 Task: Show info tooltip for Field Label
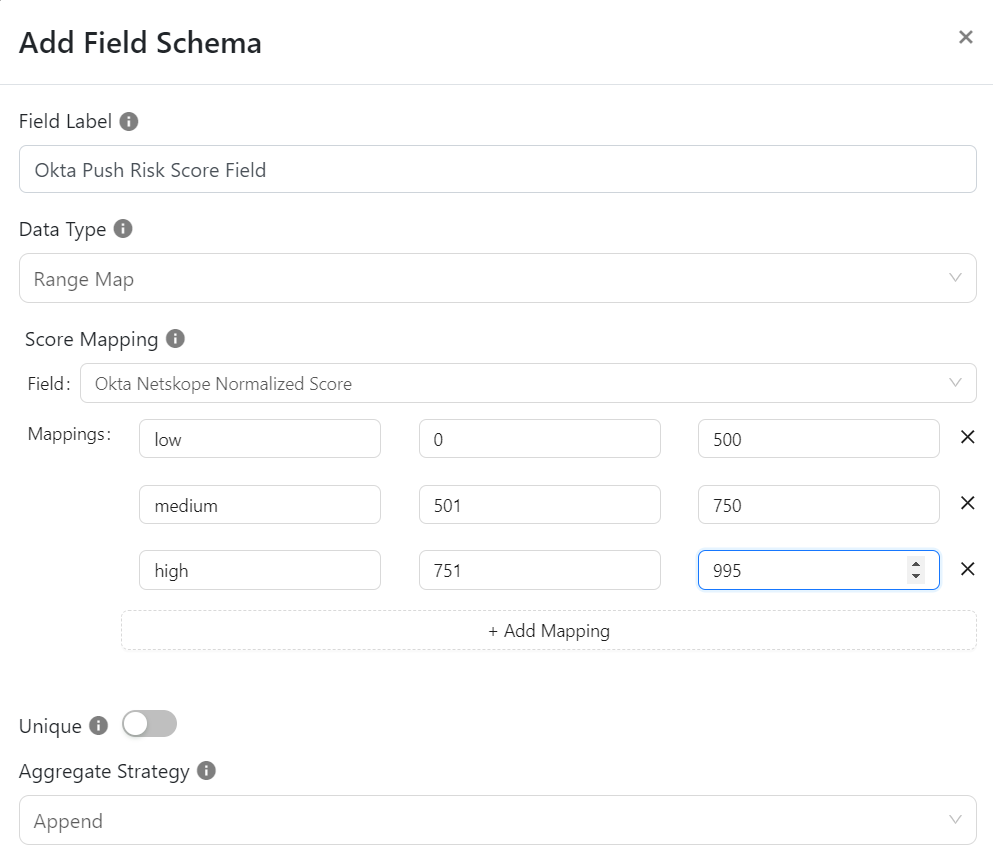pyautogui.click(x=129, y=121)
